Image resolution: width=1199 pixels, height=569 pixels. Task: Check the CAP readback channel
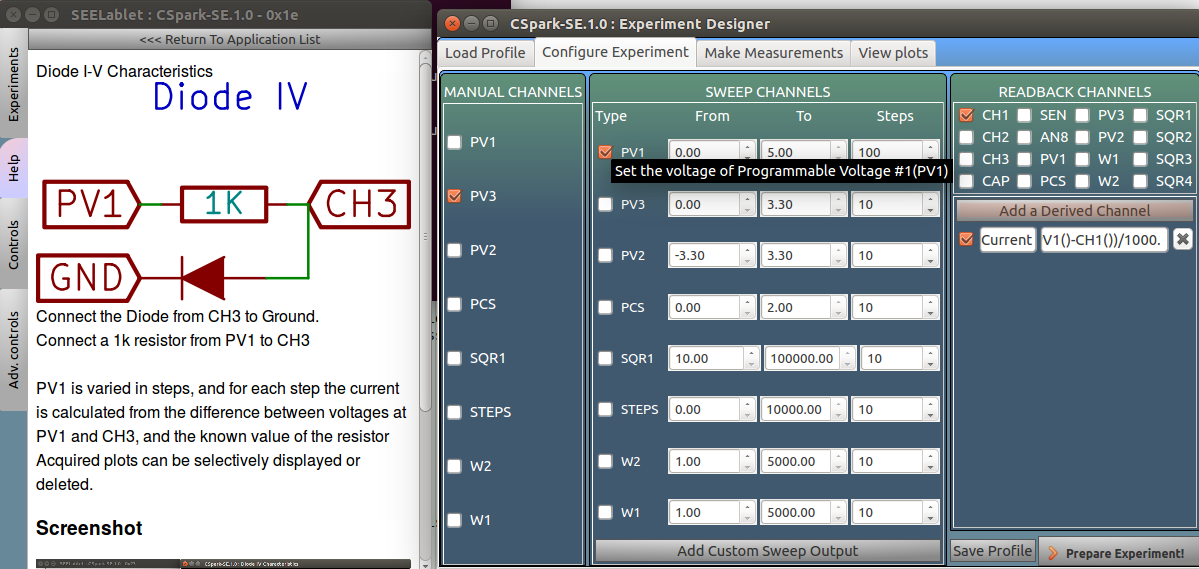tap(966, 181)
